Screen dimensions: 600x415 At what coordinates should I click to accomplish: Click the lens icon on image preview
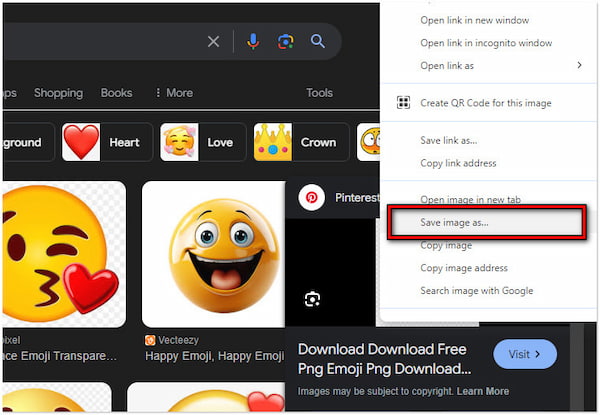coord(312,299)
